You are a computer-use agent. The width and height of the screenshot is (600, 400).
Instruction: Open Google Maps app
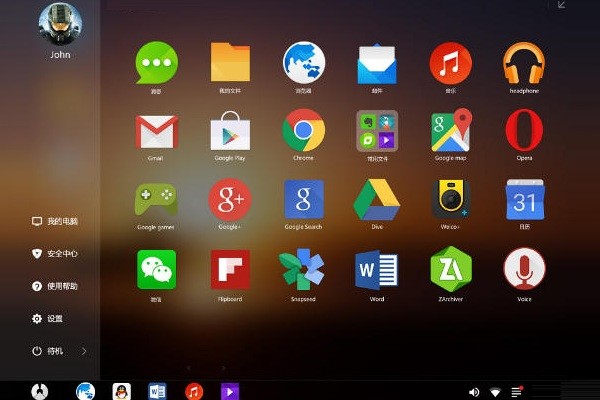(450, 130)
